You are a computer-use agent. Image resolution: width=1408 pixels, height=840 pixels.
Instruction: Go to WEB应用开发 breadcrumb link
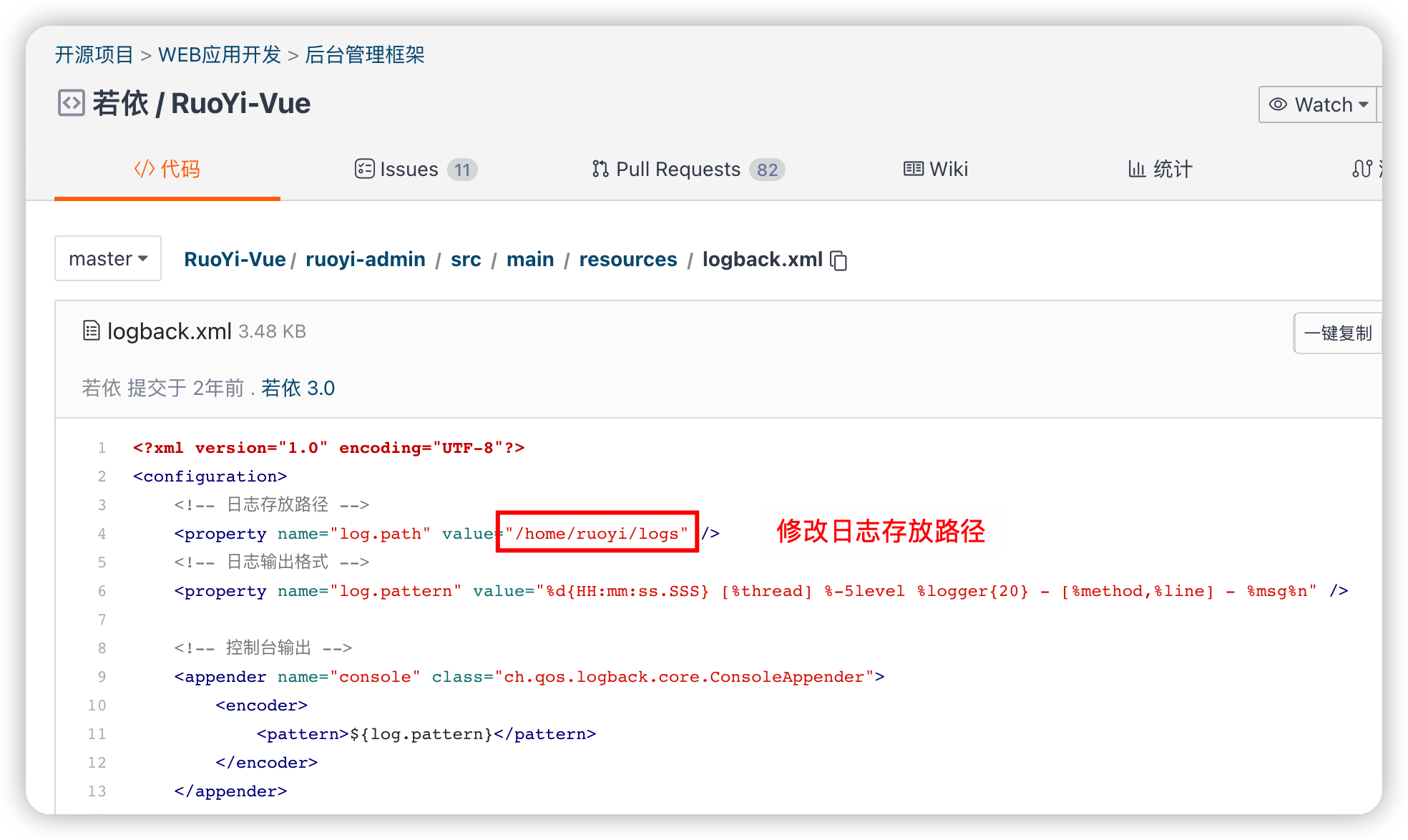point(220,54)
